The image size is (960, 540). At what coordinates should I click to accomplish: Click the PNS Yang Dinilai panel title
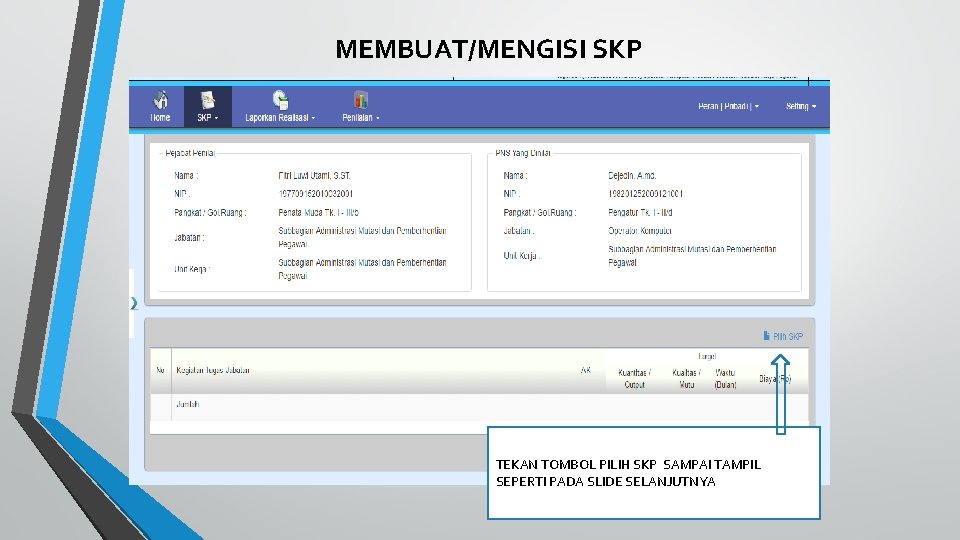point(523,153)
